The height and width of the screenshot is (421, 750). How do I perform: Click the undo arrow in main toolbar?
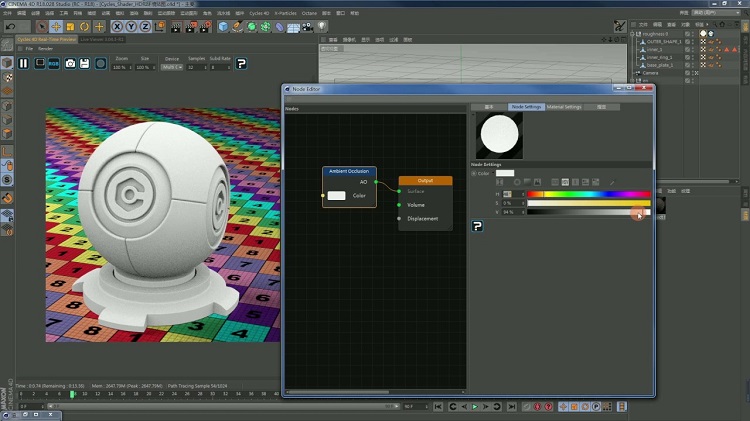click(x=10, y=26)
